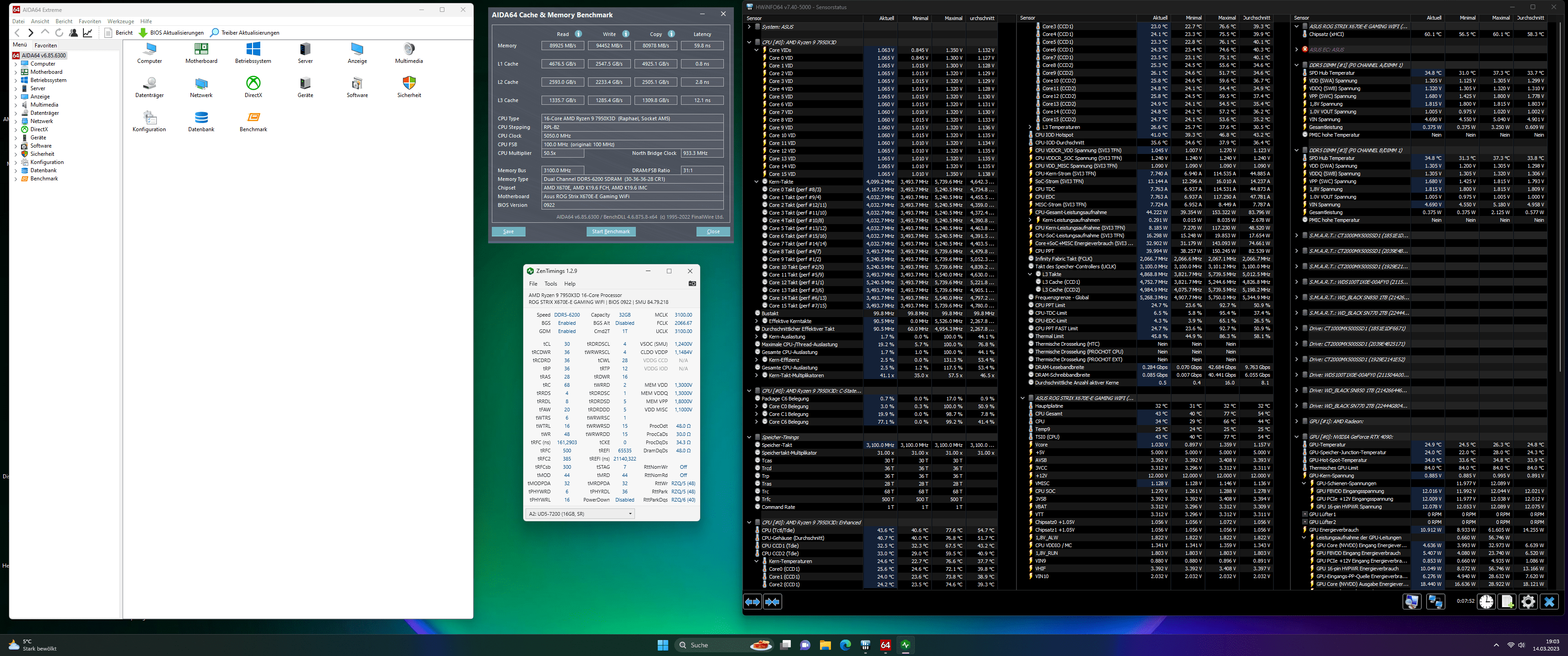Collapse HWiNFO GPU NVIDIA GeForce RTX 4090 section

[1296, 436]
